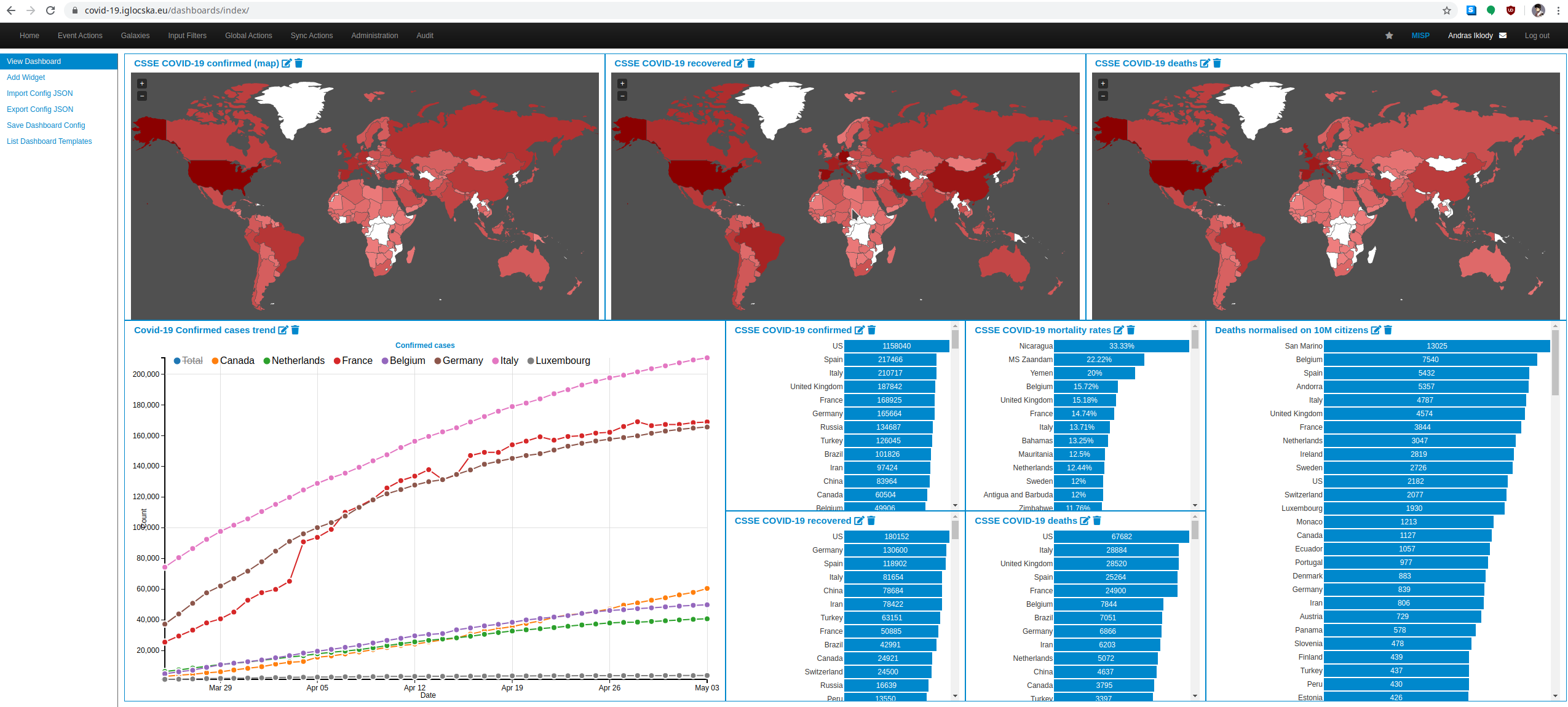Go to the Galaxies menu item

(x=135, y=36)
